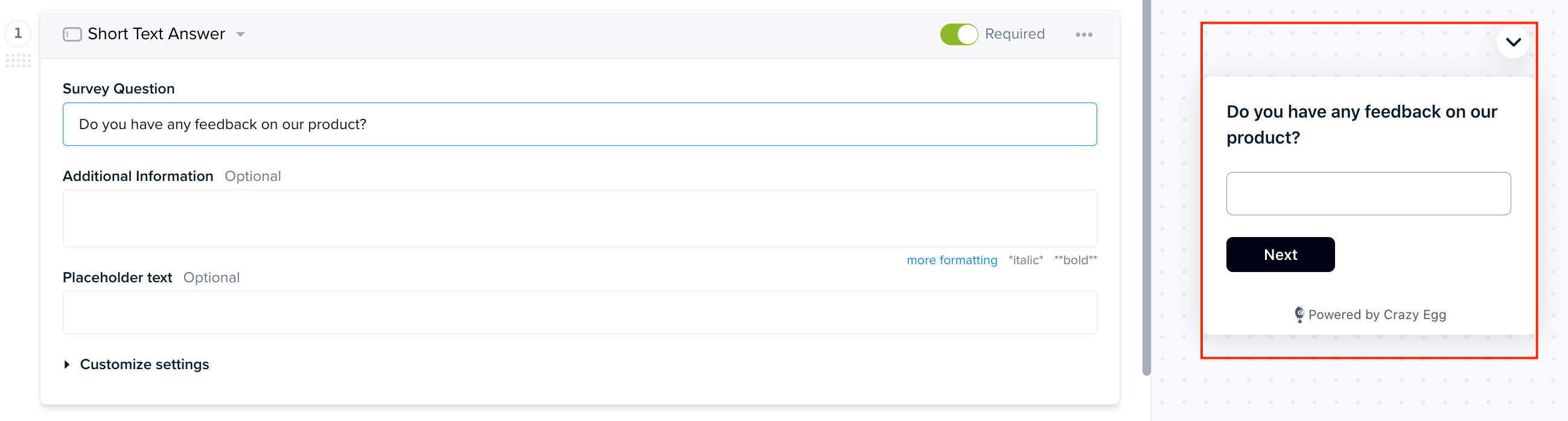The height and width of the screenshot is (421, 1568).
Task: Open the more formatting link
Action: tap(951, 261)
